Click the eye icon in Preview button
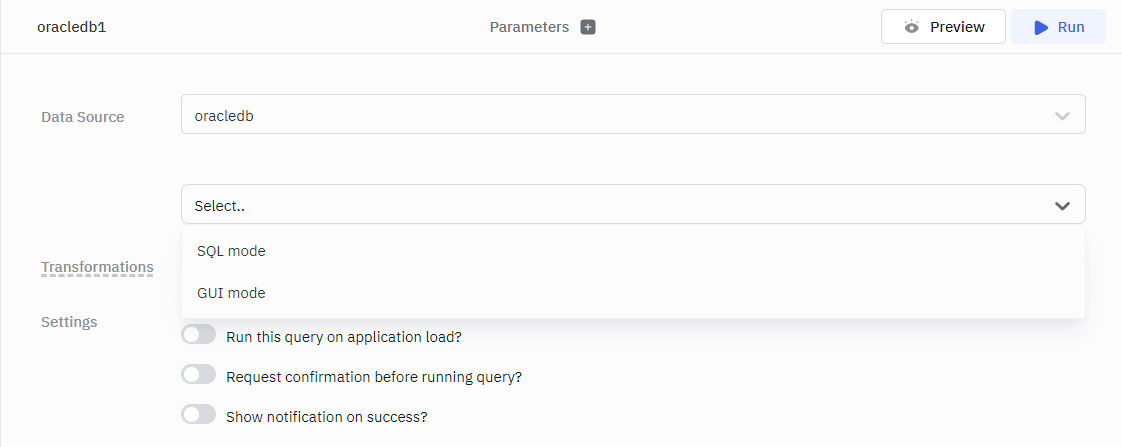The width and height of the screenshot is (1122, 447). 911,27
